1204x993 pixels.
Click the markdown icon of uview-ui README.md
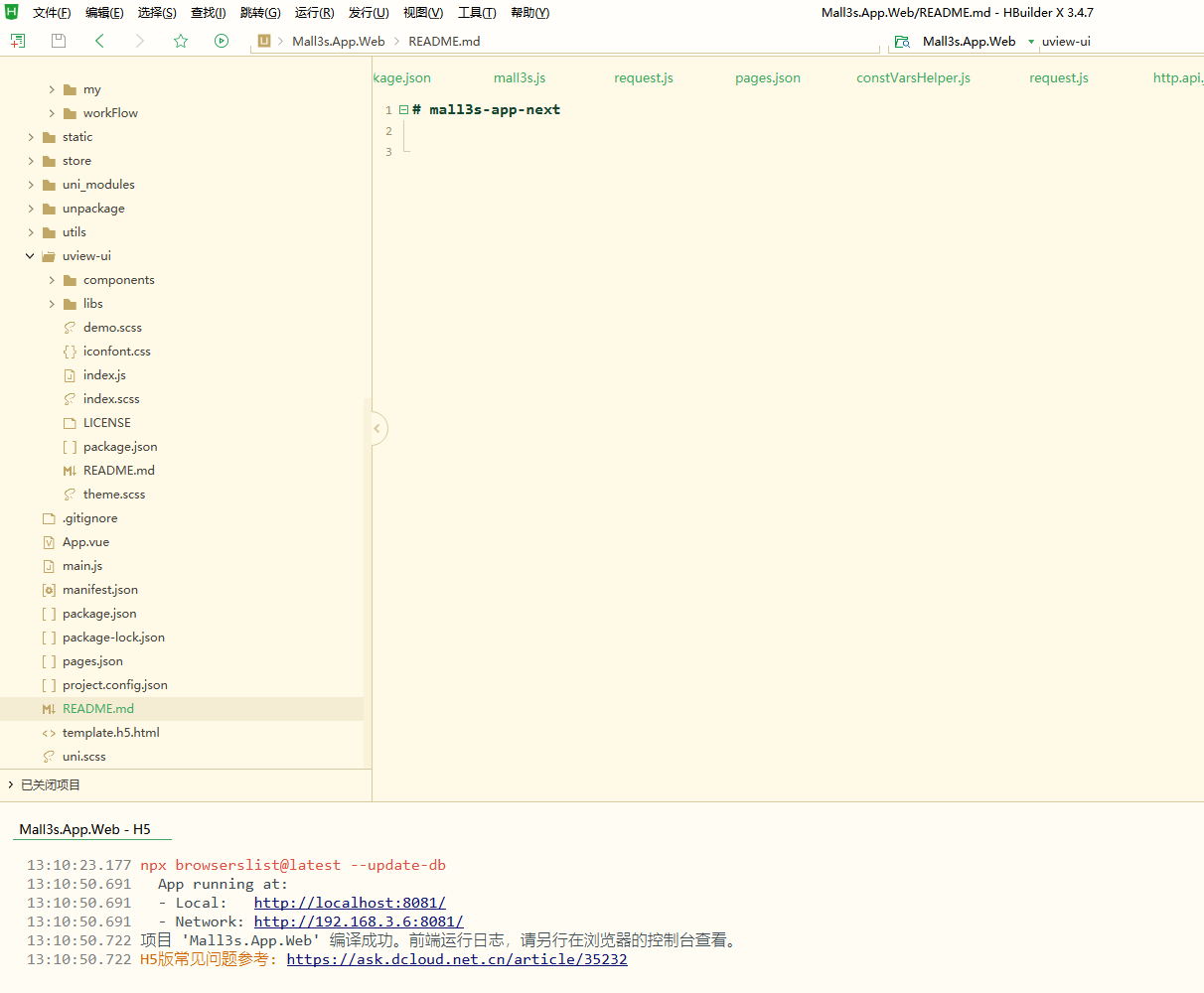70,471
